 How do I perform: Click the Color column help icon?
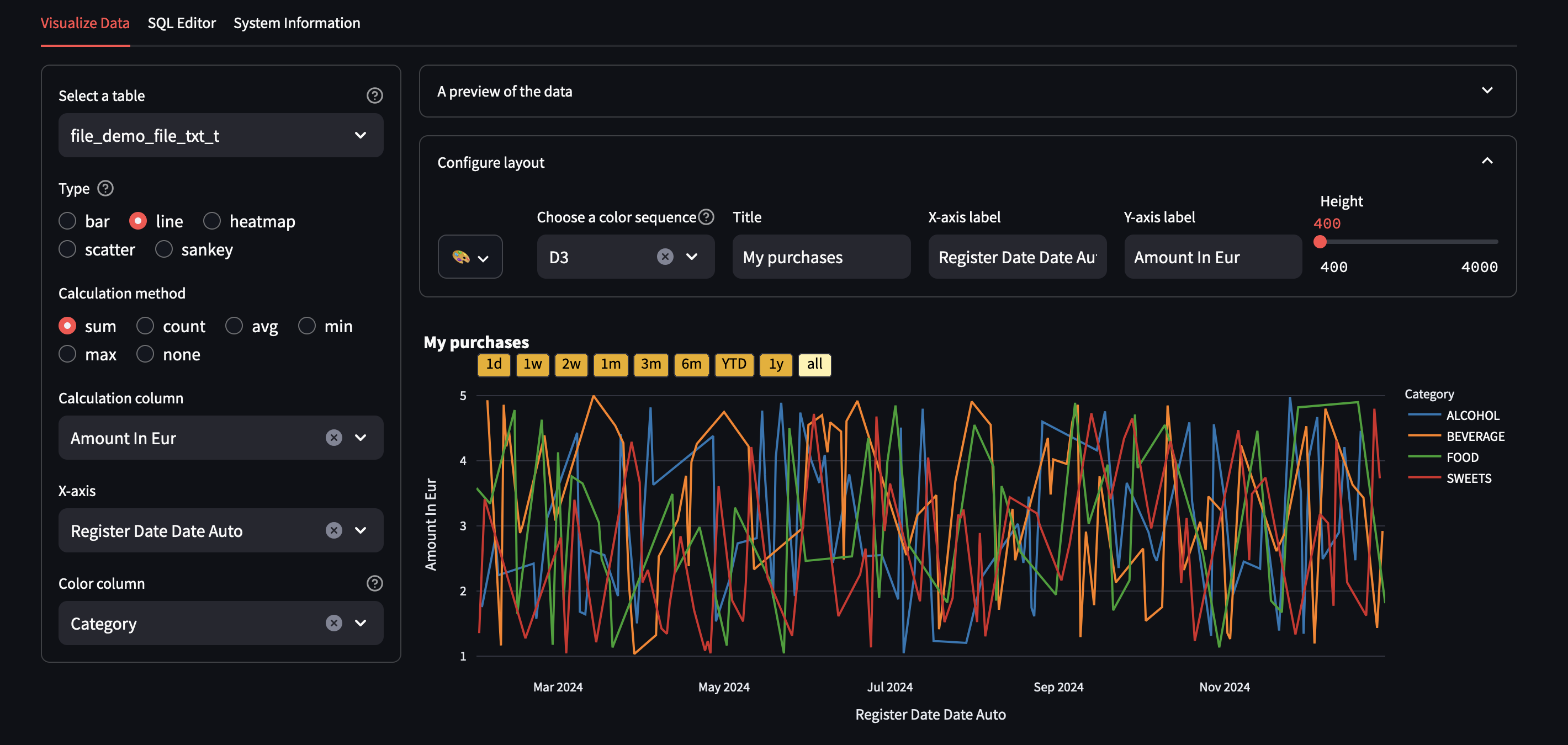point(374,583)
